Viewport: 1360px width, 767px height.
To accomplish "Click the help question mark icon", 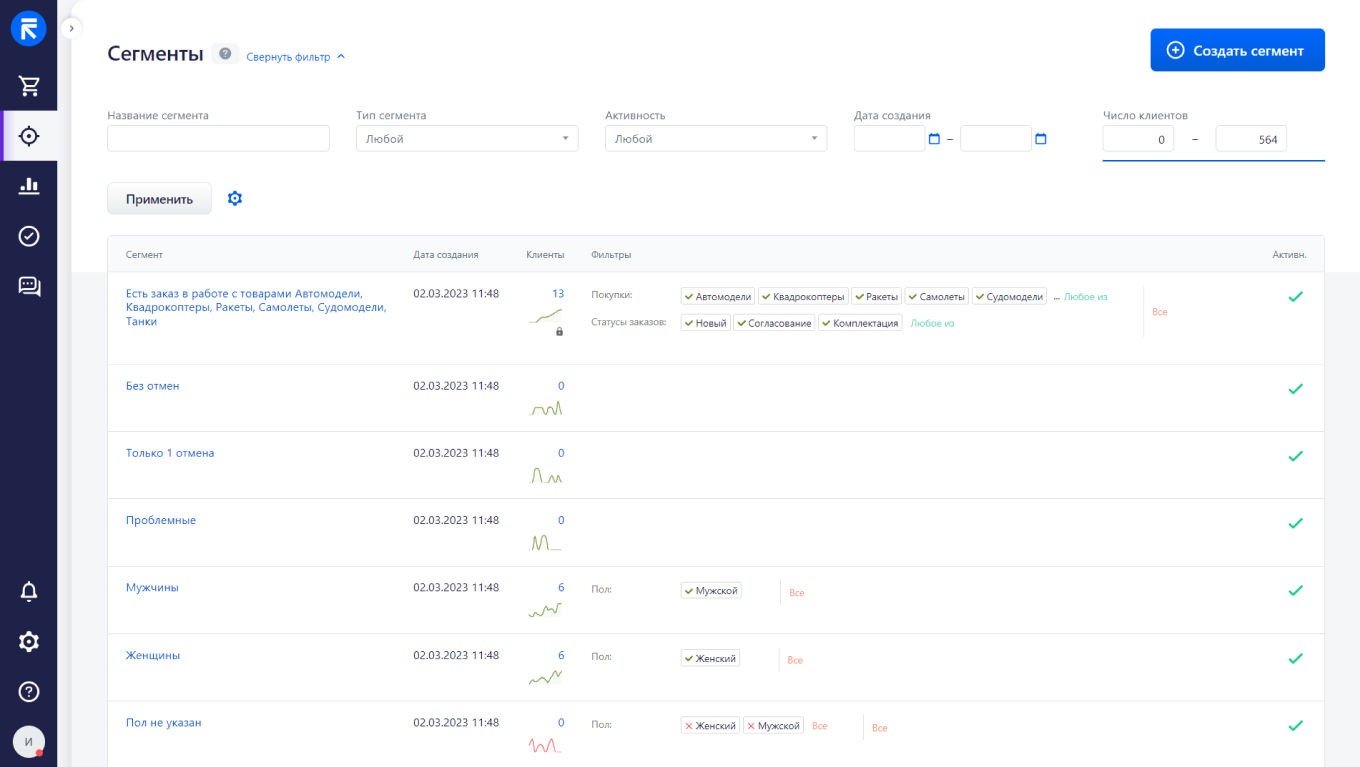I will click(28, 691).
